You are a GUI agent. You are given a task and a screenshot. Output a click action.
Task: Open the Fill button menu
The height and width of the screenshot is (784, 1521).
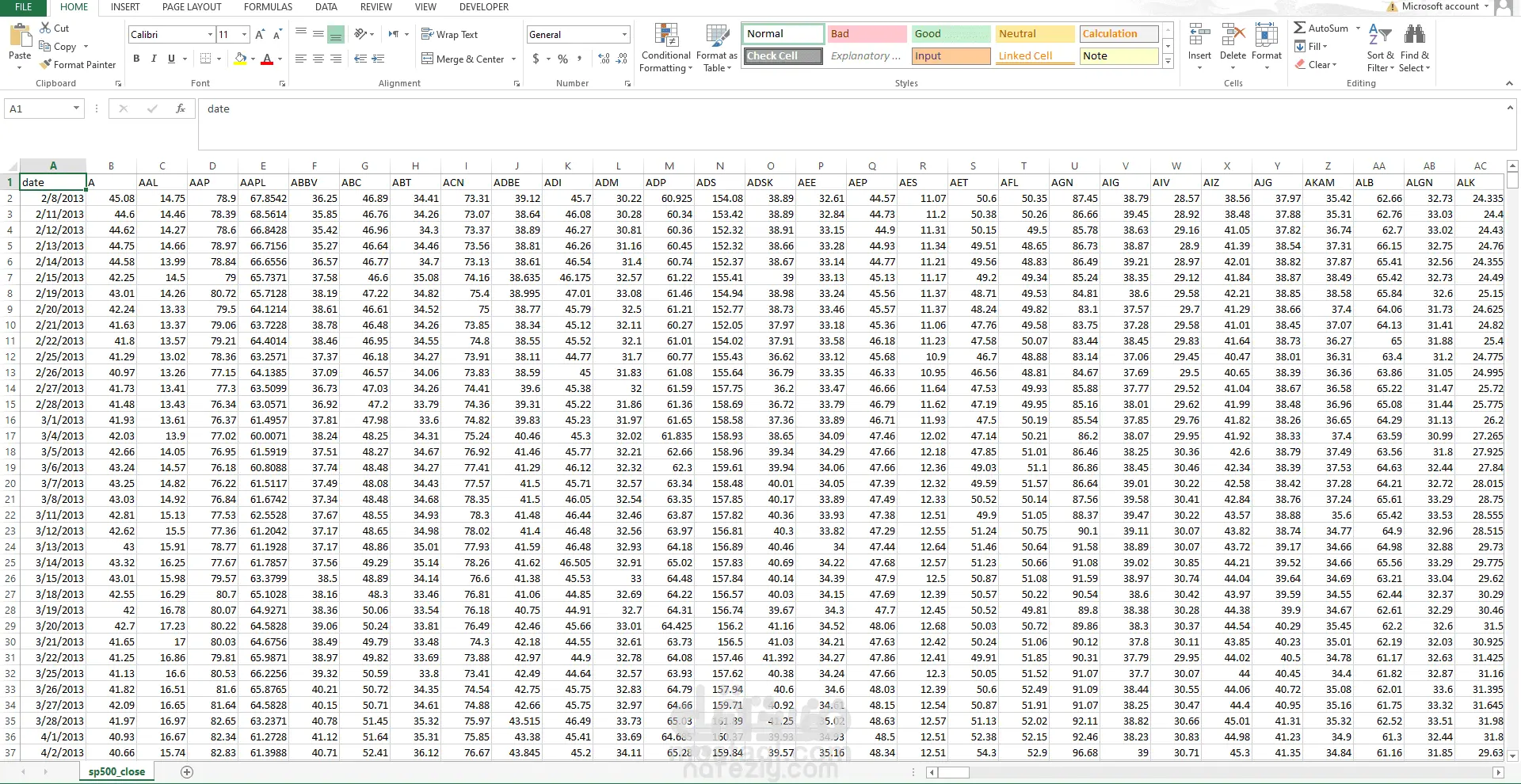click(1311, 47)
